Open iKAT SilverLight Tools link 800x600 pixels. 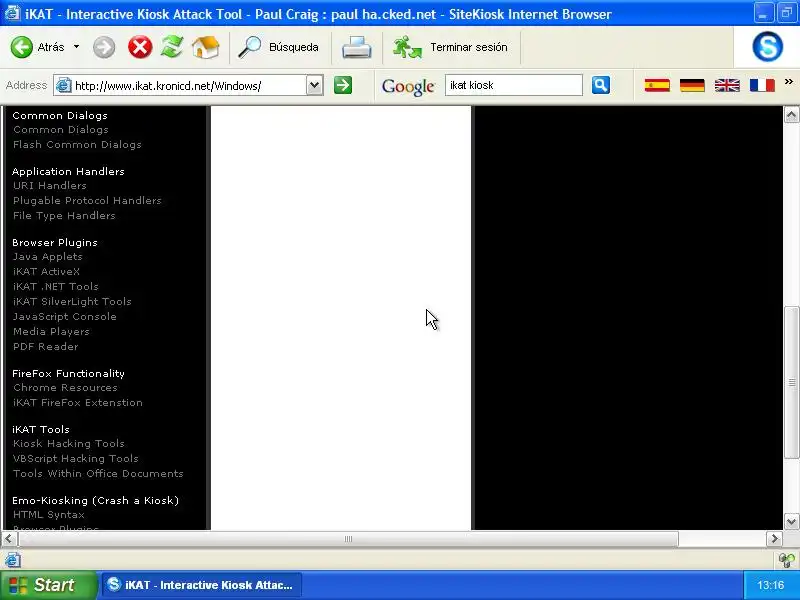pyautogui.click(x=72, y=302)
